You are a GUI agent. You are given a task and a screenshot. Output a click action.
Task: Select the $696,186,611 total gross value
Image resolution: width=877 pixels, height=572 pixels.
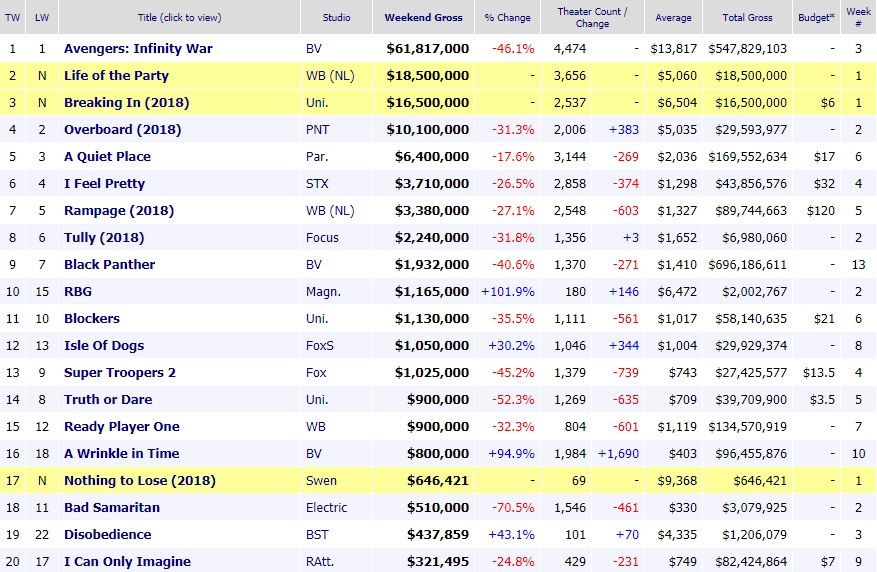pos(747,264)
